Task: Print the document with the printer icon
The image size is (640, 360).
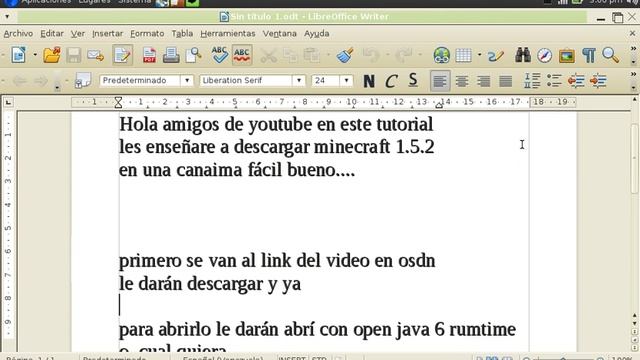Action: 171,55
